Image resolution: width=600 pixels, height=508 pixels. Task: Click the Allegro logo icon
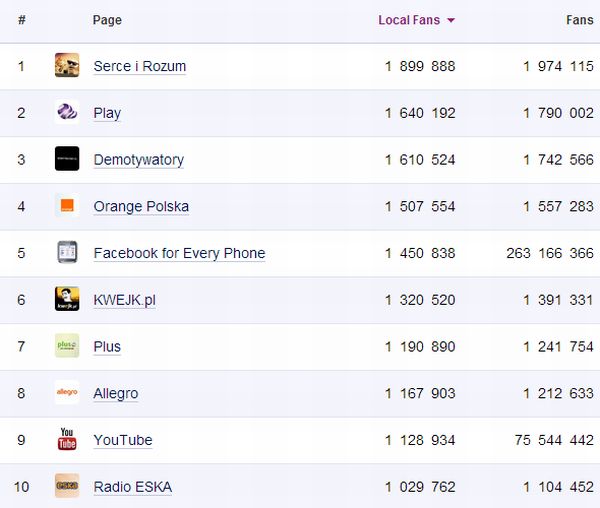point(67,393)
